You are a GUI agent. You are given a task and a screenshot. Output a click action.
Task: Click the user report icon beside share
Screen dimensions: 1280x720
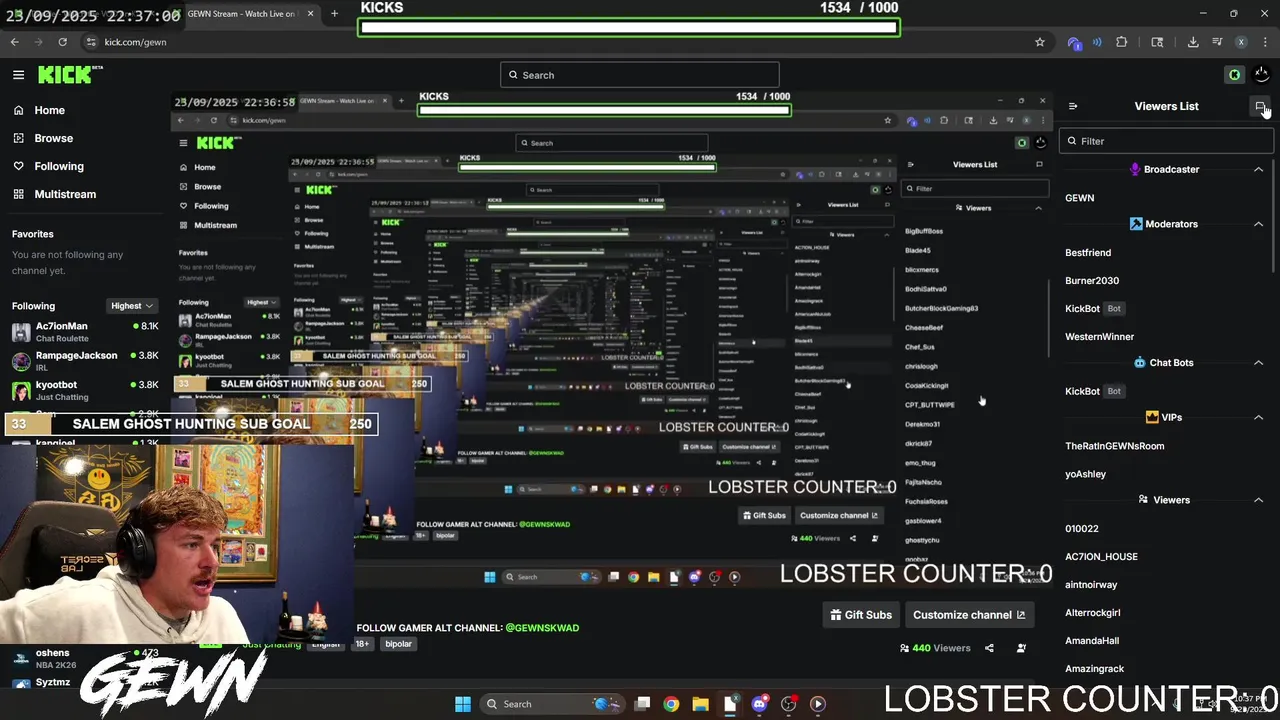[x=1021, y=648]
